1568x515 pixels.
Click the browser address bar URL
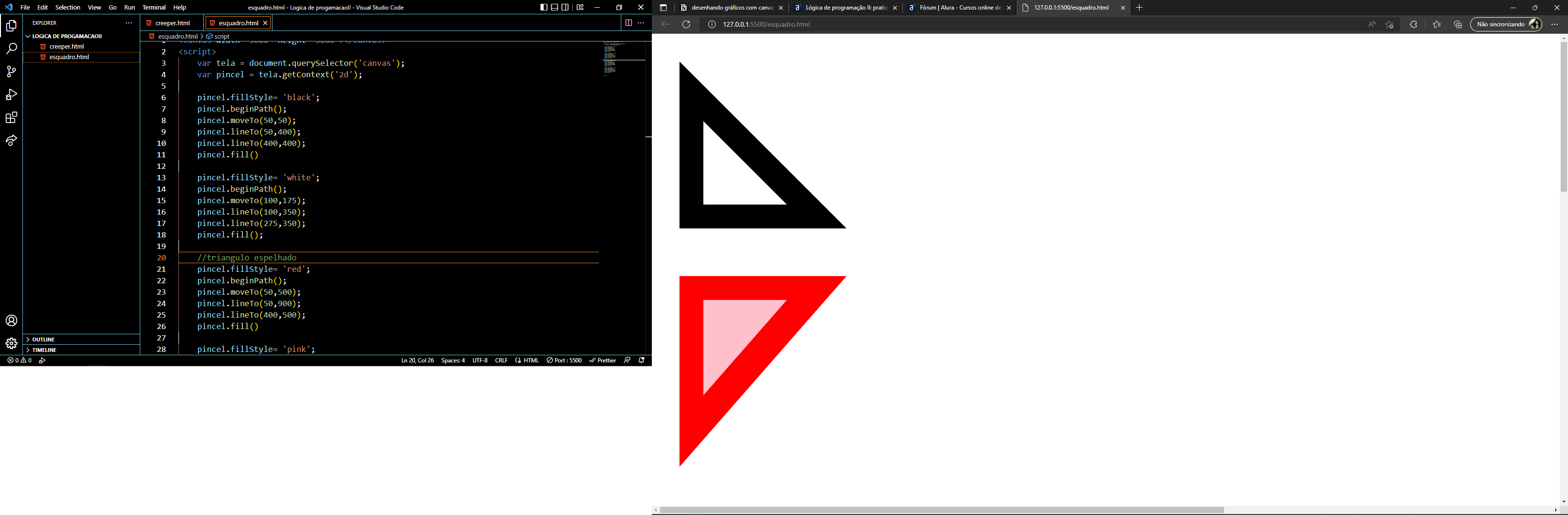pyautogui.click(x=766, y=24)
